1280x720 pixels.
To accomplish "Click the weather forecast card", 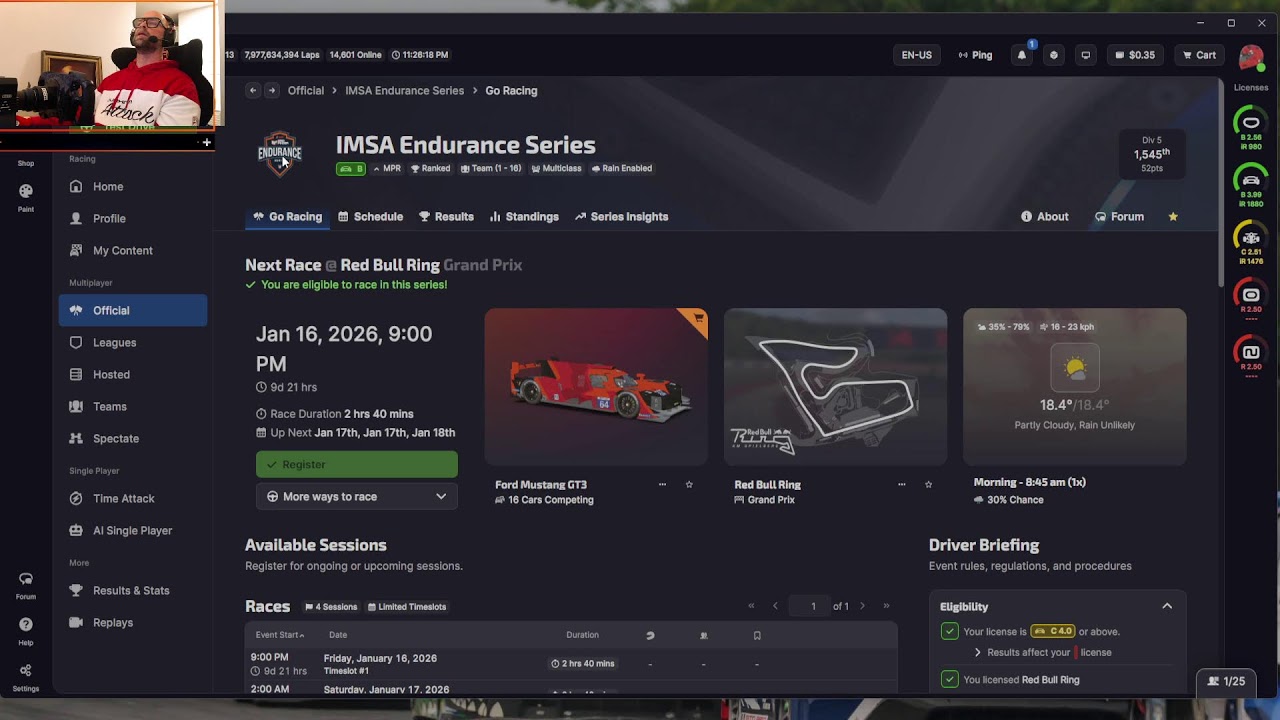I will [x=1075, y=386].
